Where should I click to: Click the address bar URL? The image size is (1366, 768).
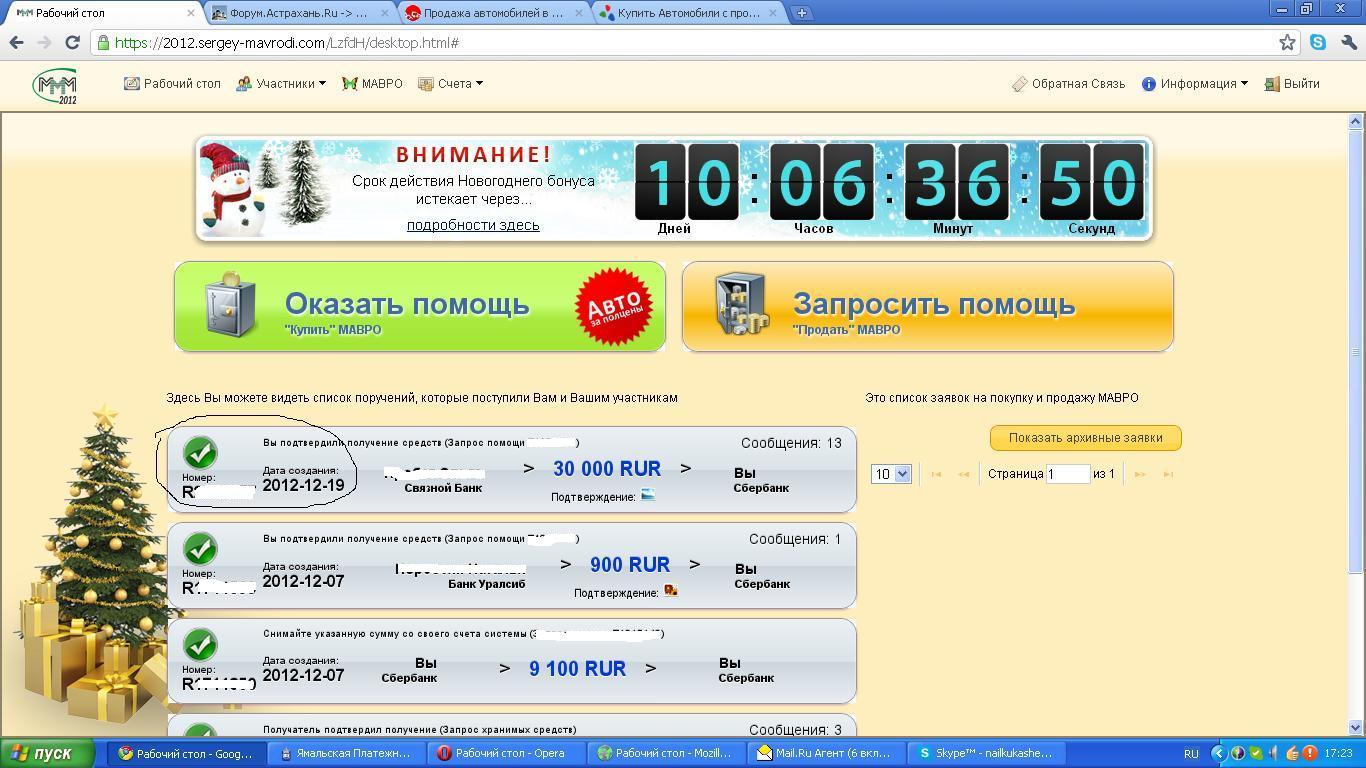287,43
